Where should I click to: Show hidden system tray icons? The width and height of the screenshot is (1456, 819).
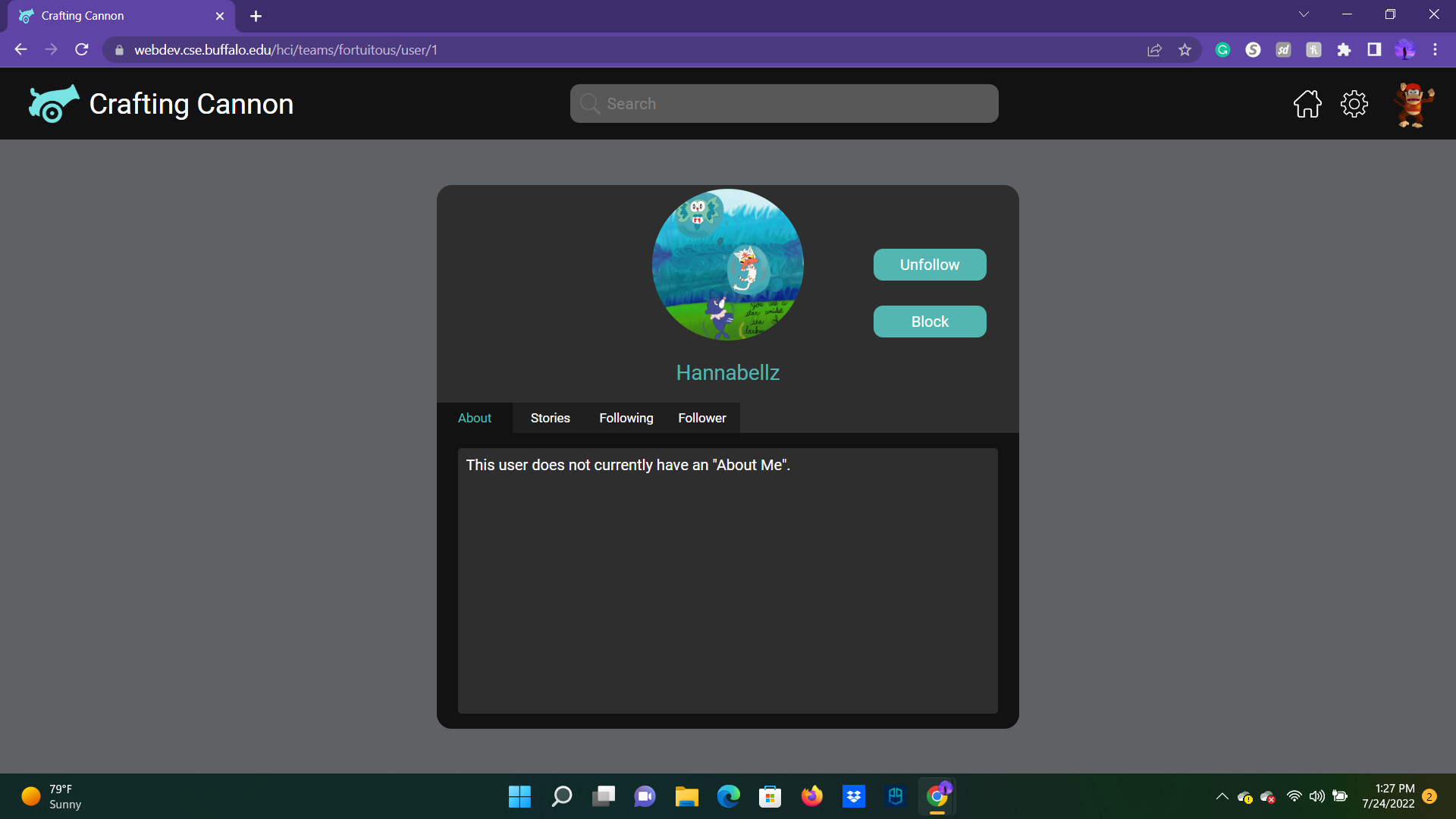(x=1222, y=796)
